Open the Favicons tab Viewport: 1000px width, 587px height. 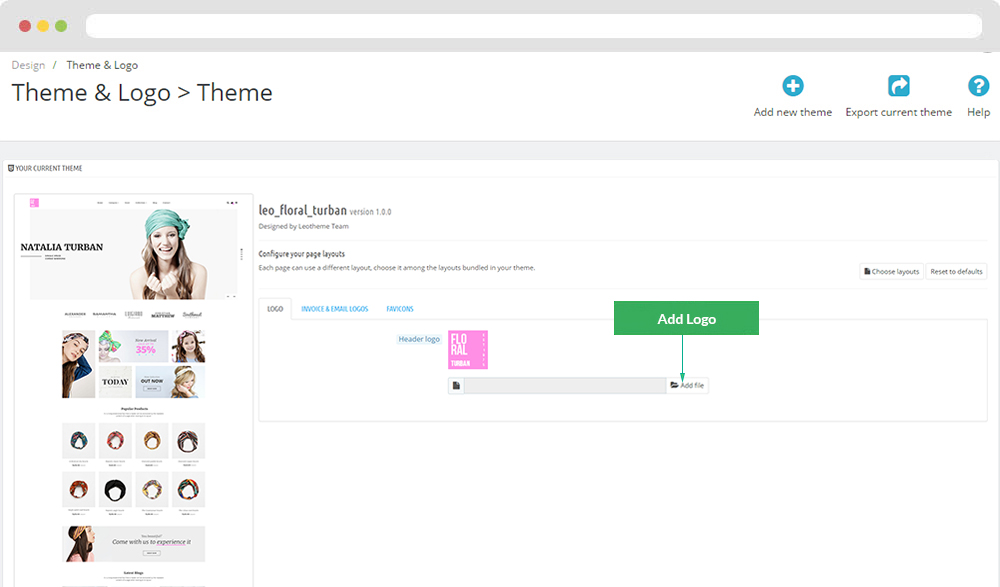click(x=400, y=309)
